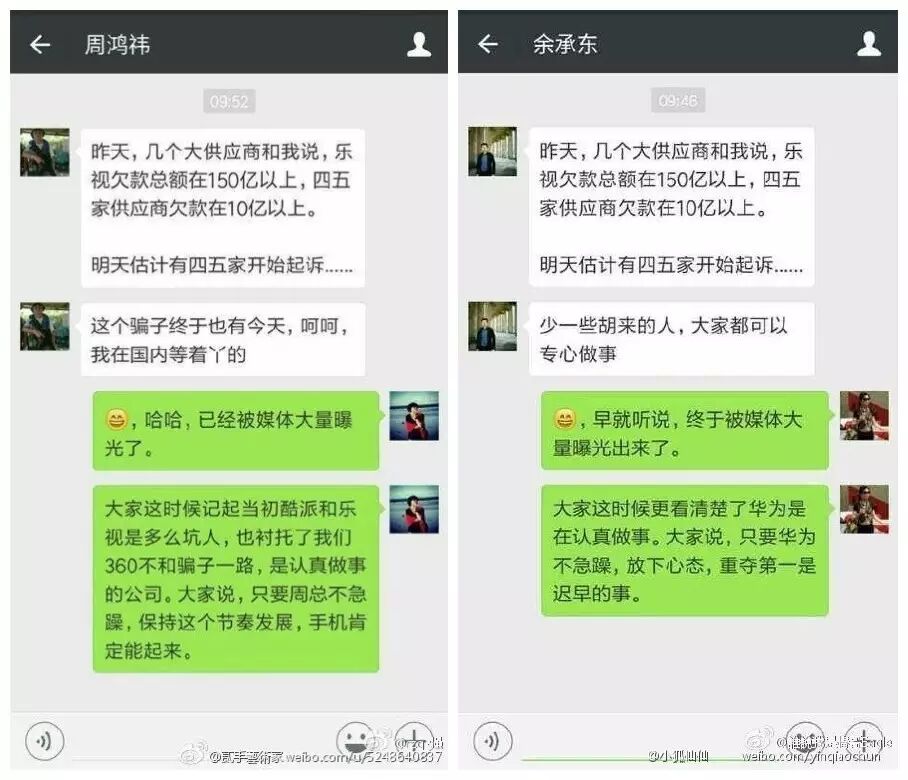
Task: Tap 09:52 timestamp in left chat
Action: pos(229,101)
